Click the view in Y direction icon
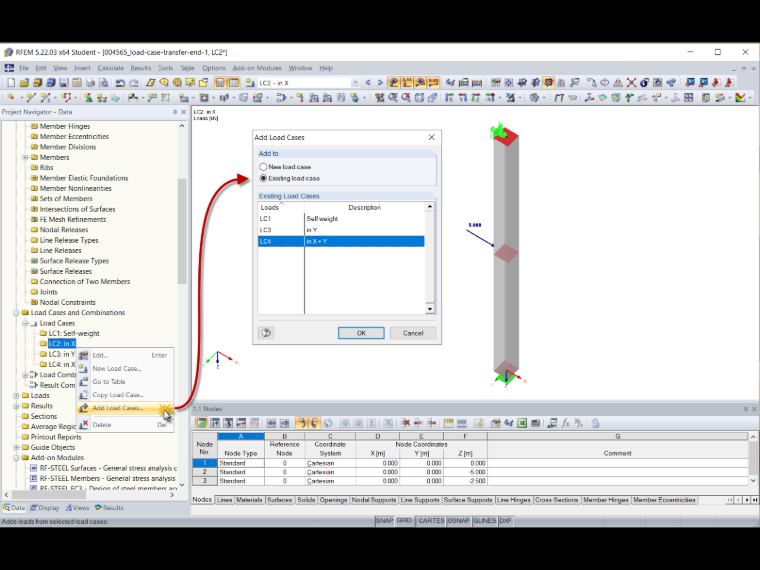Screen dimensions: 760x570 click(463, 98)
